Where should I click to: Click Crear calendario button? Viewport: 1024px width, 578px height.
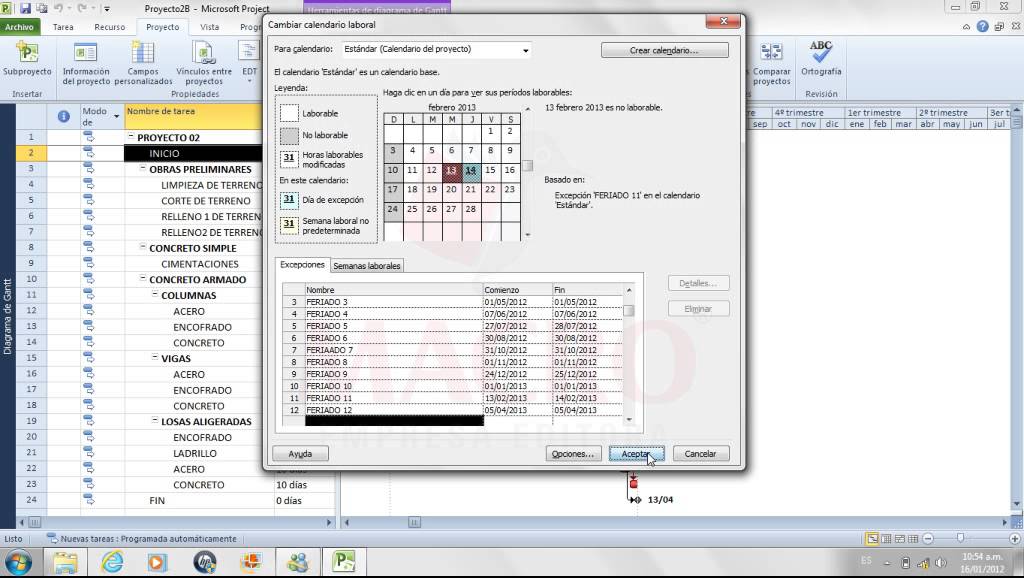click(664, 50)
